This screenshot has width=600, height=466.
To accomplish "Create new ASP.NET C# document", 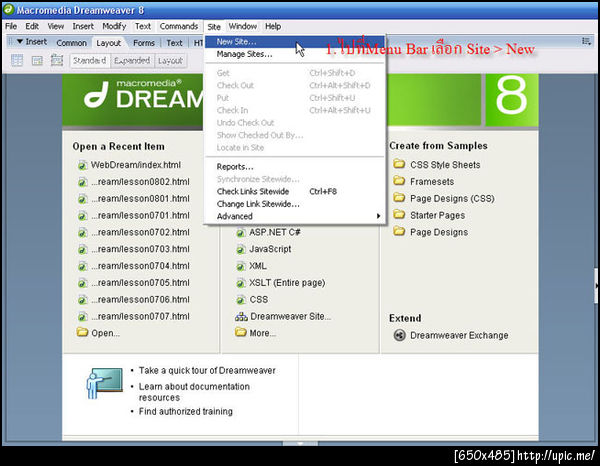I will pos(275,232).
